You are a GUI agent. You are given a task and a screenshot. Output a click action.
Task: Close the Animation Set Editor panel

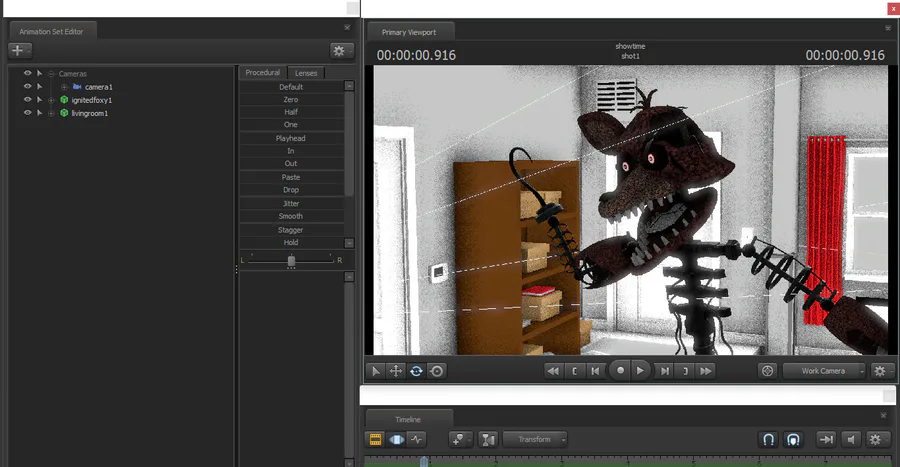click(x=347, y=27)
